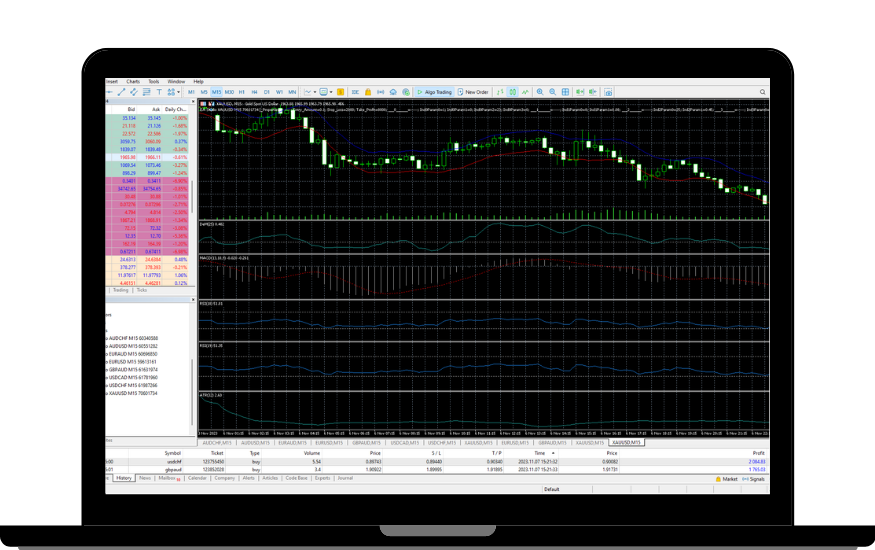Switch chart to M30 timeframe
This screenshot has width=875, height=550.
click(x=229, y=92)
